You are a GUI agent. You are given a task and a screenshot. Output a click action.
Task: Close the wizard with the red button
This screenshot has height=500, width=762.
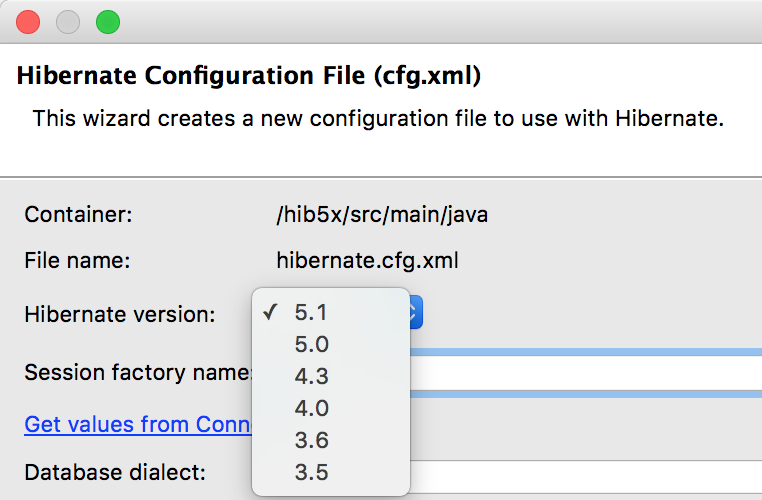click(29, 22)
